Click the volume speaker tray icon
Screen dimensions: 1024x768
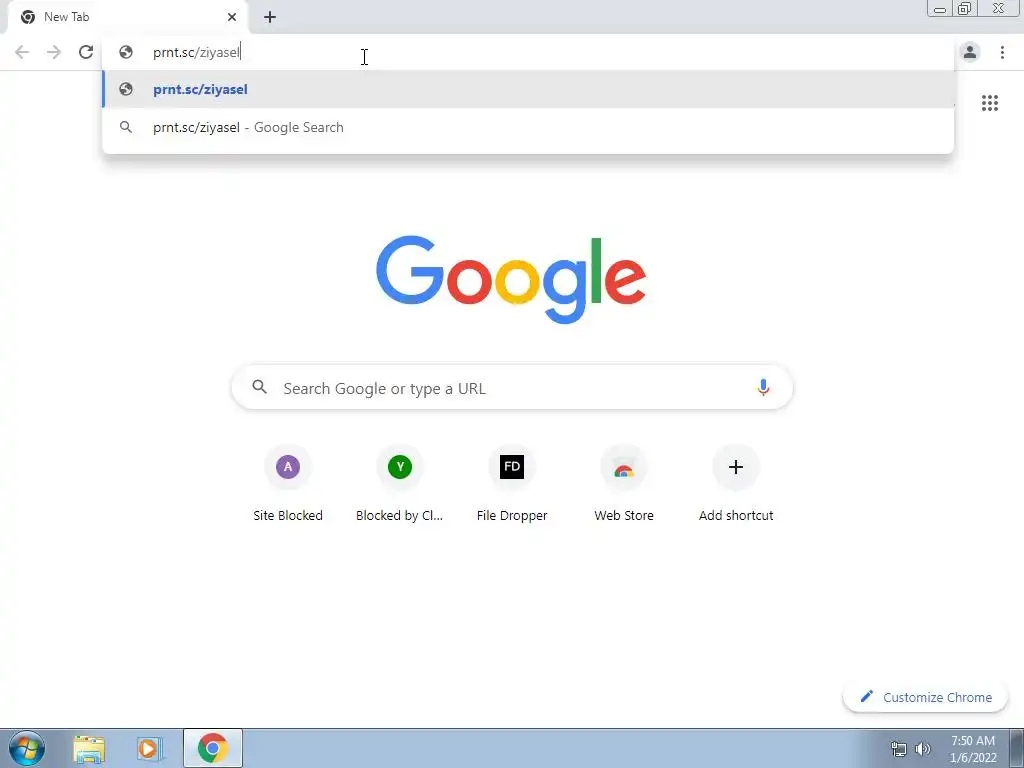coord(923,749)
